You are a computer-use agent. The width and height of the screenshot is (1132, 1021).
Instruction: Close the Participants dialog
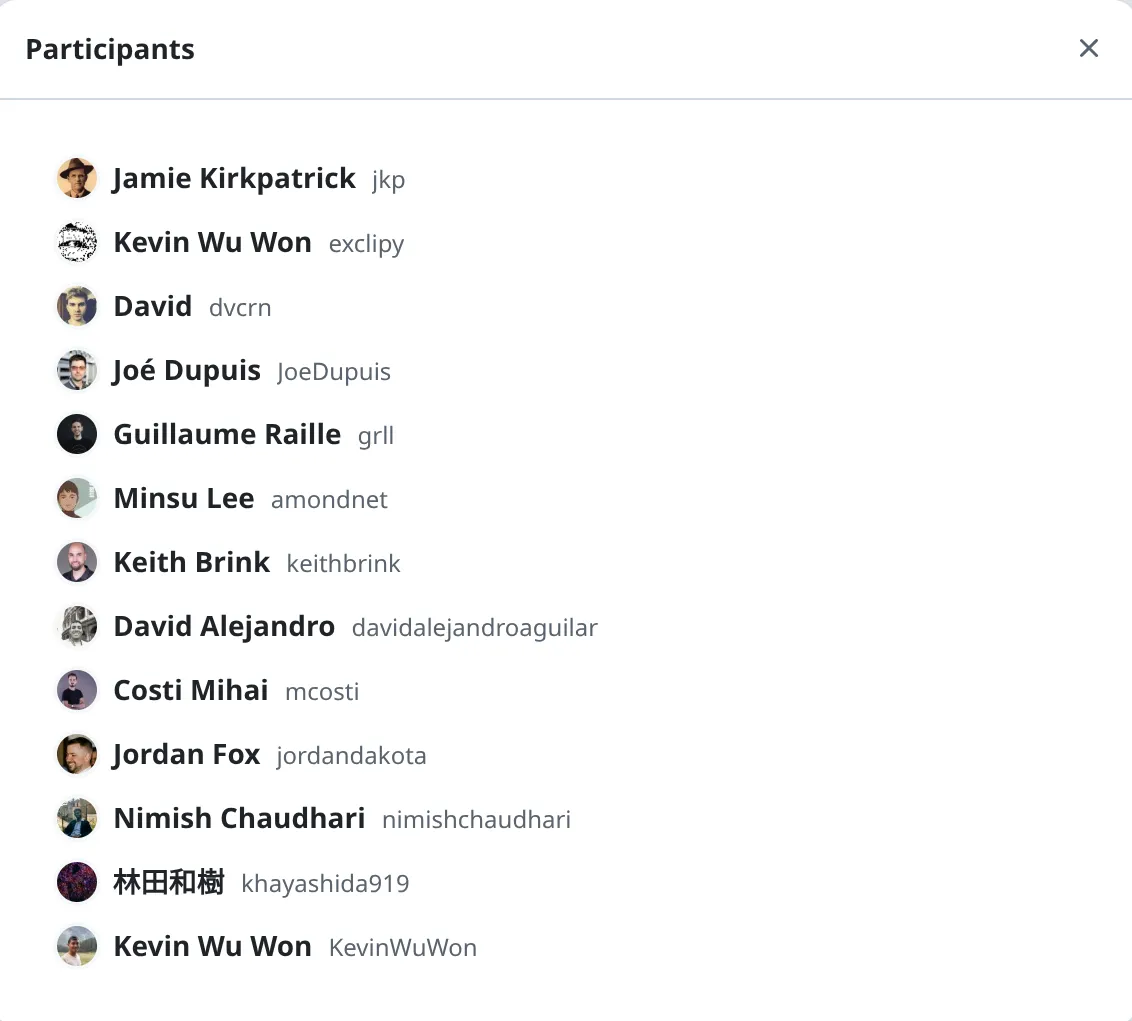(1089, 48)
